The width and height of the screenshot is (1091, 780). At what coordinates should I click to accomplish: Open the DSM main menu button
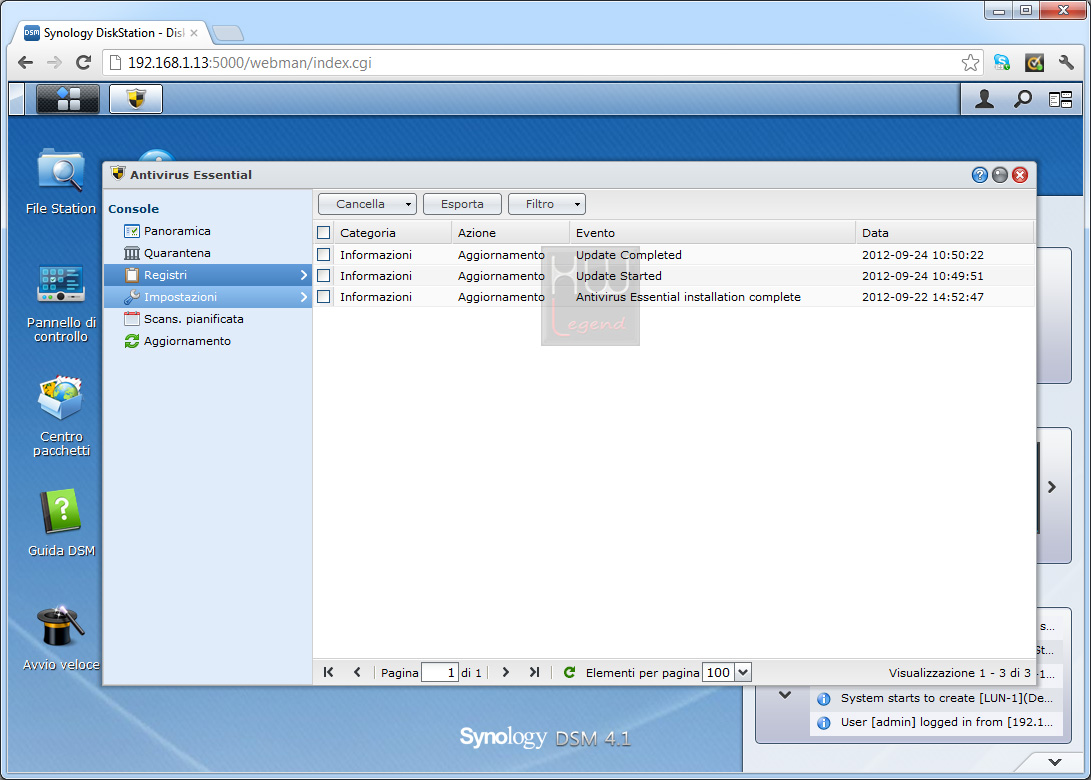pos(67,99)
